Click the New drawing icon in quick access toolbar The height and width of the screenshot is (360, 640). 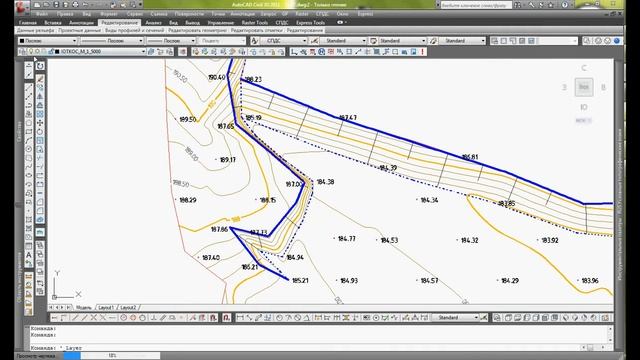37,5
